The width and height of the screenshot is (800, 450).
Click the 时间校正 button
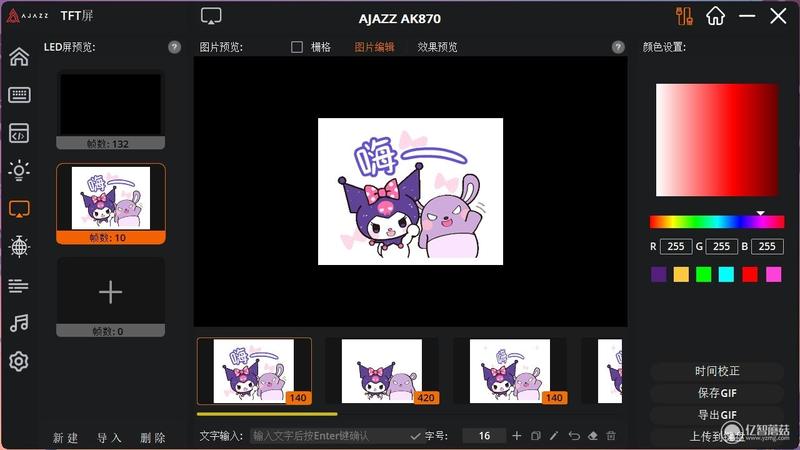click(717, 371)
